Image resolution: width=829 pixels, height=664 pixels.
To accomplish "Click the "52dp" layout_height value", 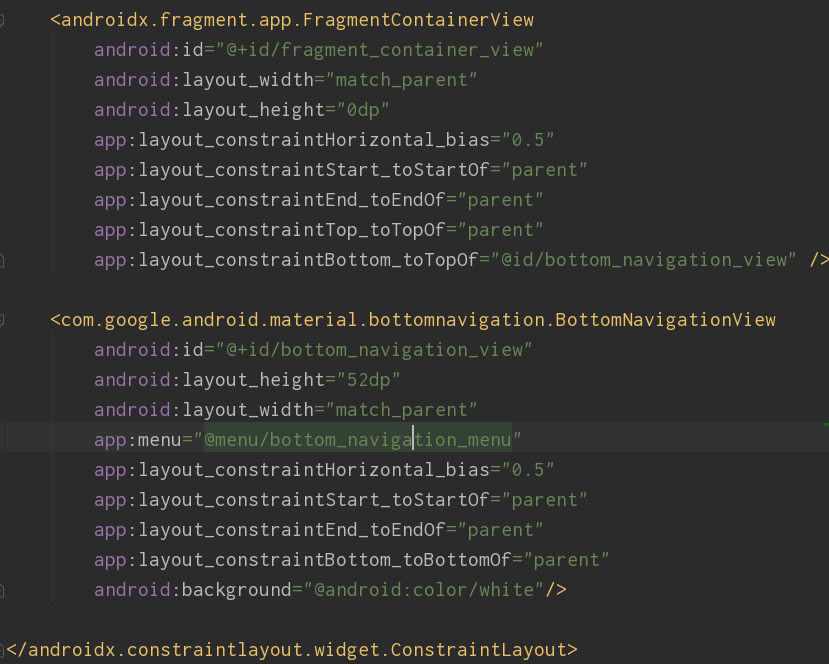I will [369, 380].
